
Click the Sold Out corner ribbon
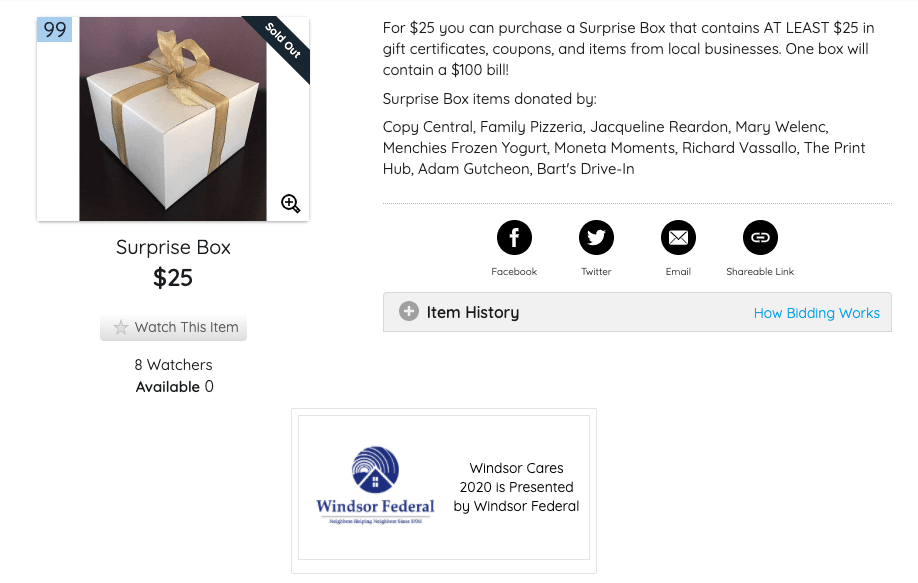tap(284, 41)
